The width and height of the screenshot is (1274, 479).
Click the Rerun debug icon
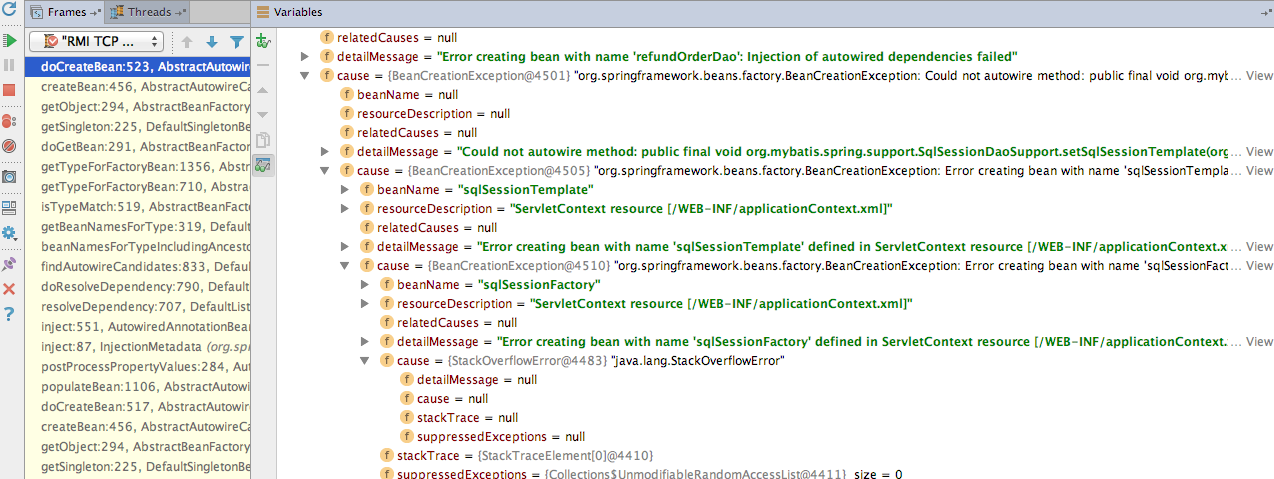10,13
